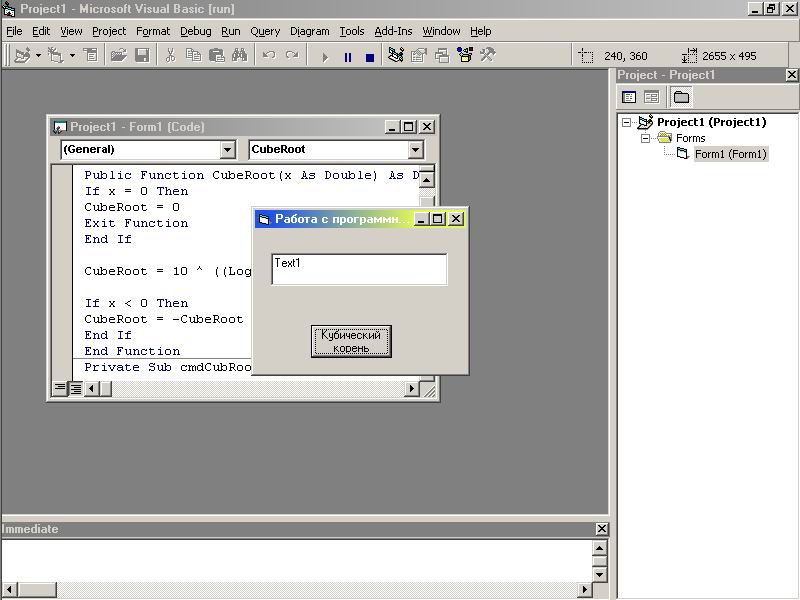
Task: Open Add Project icon's dropdown arrow
Action: (x=38, y=55)
